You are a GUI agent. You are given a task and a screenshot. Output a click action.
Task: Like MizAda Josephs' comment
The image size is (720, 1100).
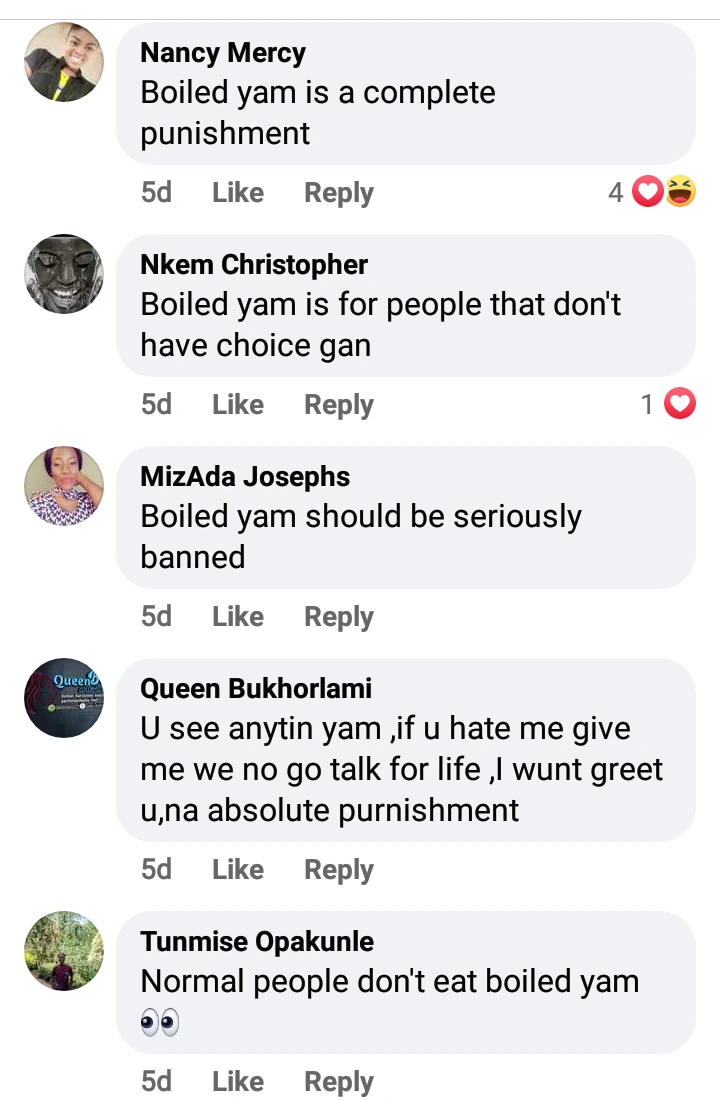click(x=237, y=616)
